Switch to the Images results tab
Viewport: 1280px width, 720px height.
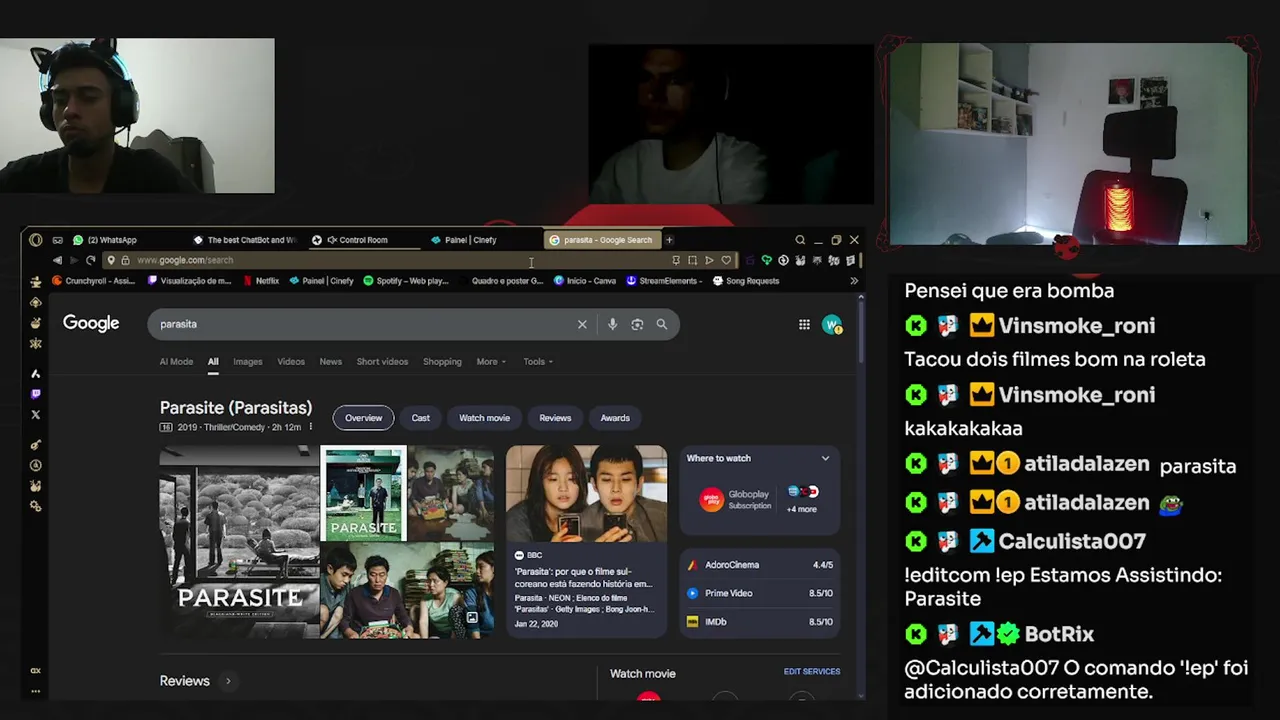(x=247, y=362)
